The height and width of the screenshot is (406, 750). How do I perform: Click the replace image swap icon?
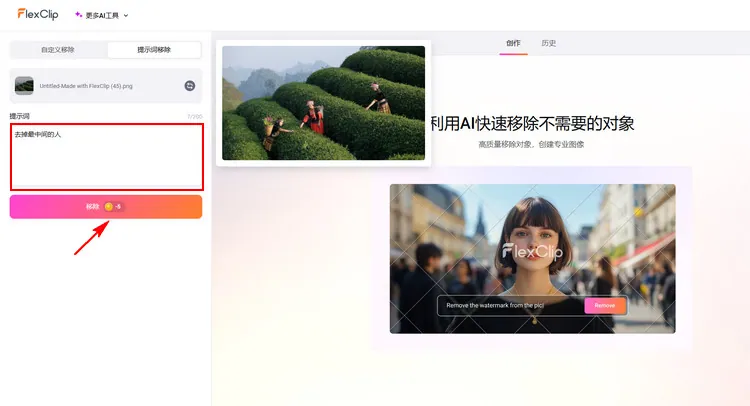pos(190,86)
